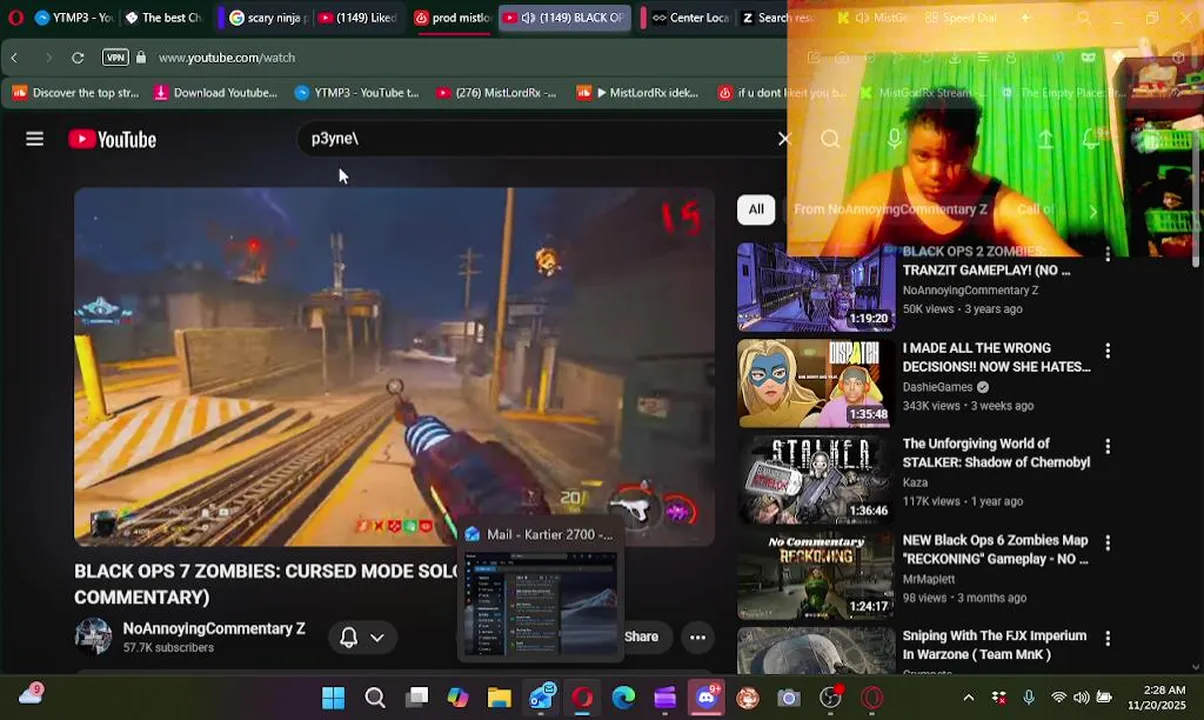Open 'MistLordRx idek...' bookmark
1204x720 pixels.
pos(638,93)
